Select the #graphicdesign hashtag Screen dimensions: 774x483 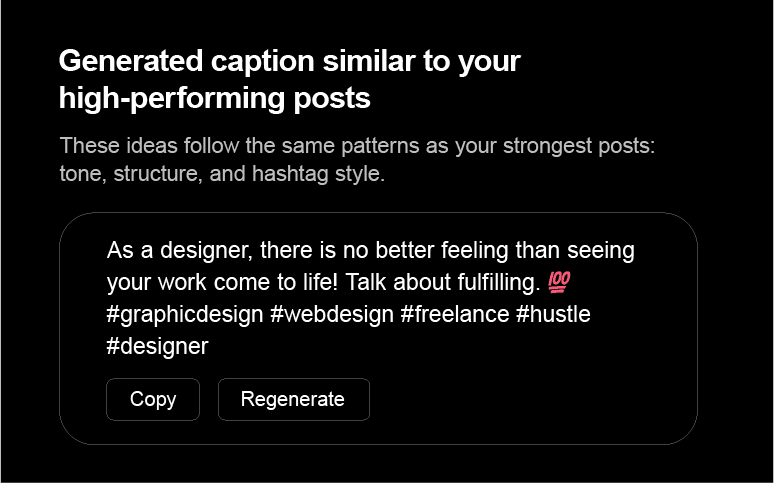[185, 314]
